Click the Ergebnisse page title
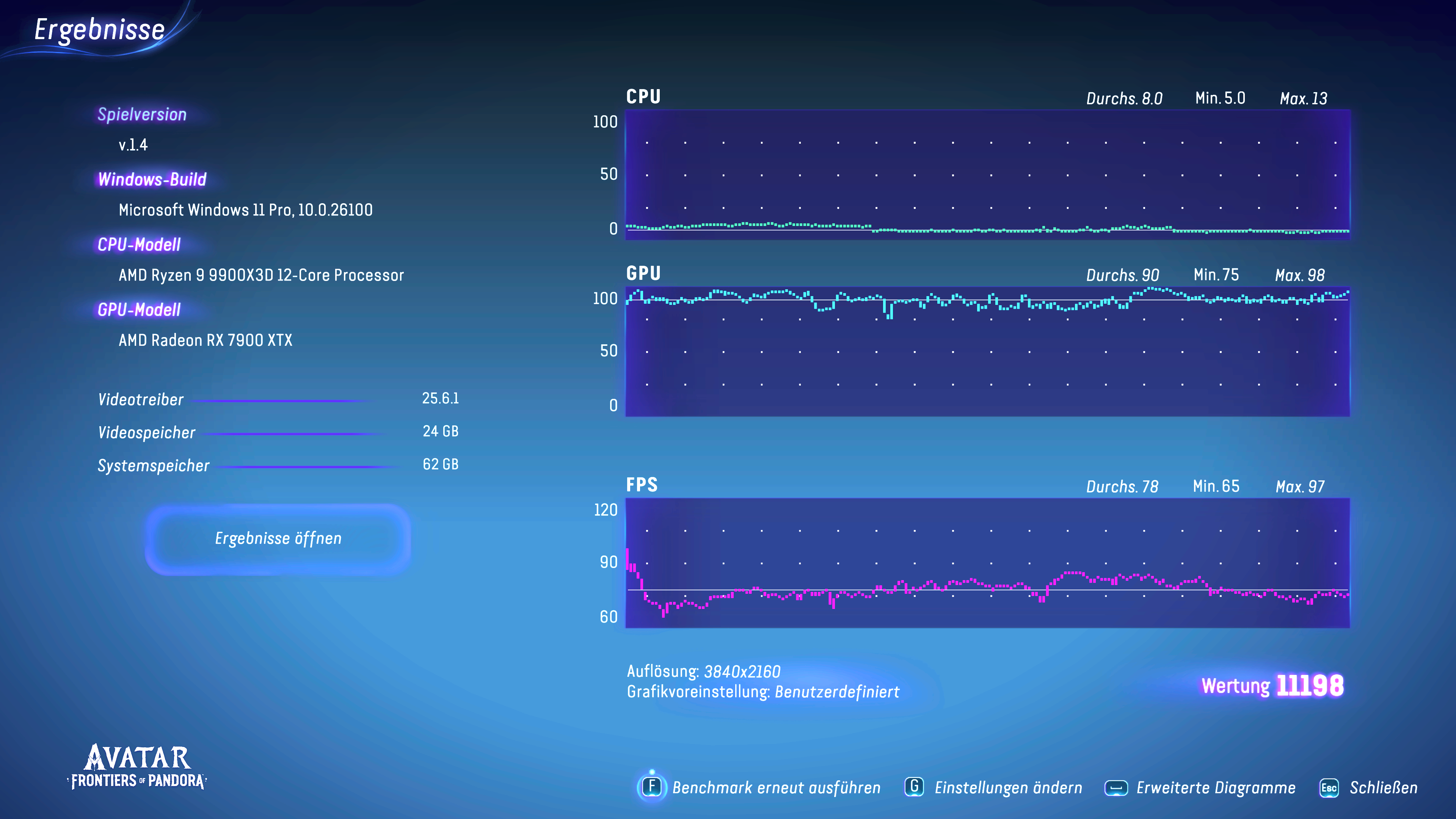The width and height of the screenshot is (1456, 819). [99, 30]
